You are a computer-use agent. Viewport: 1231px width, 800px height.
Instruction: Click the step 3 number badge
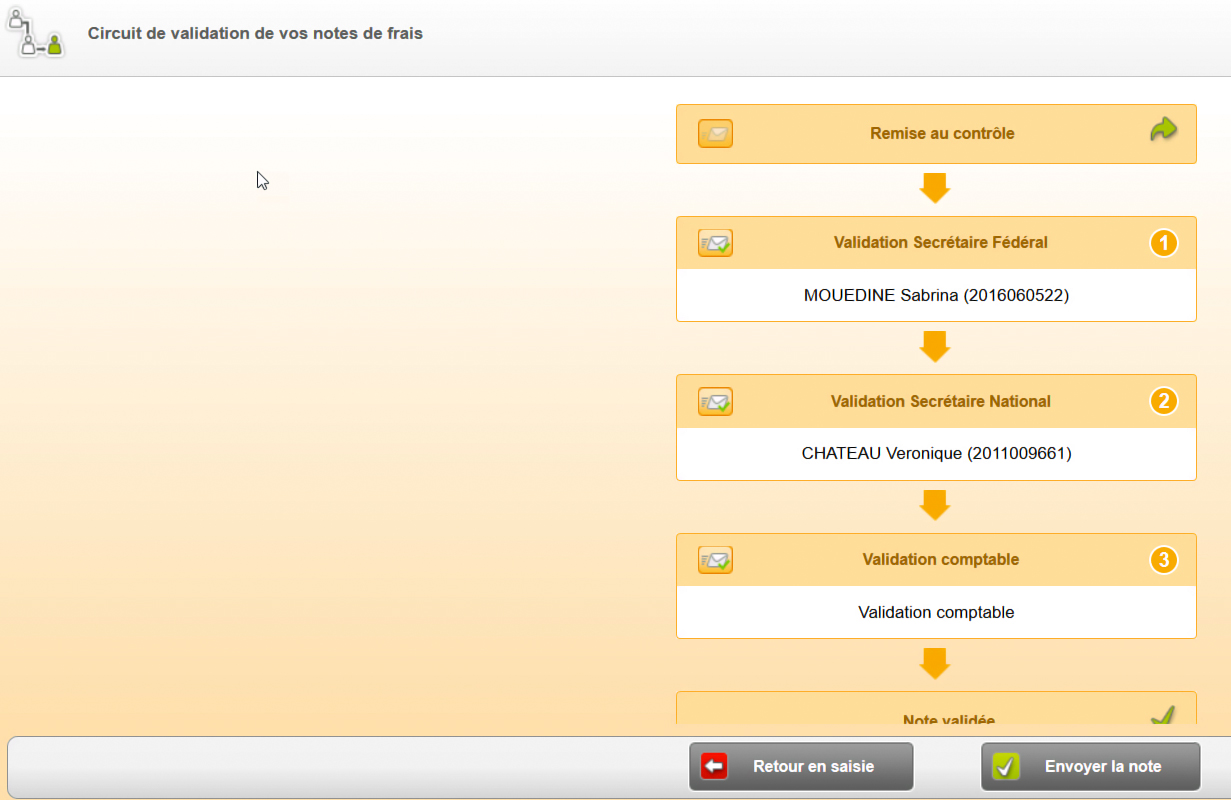click(x=1163, y=560)
